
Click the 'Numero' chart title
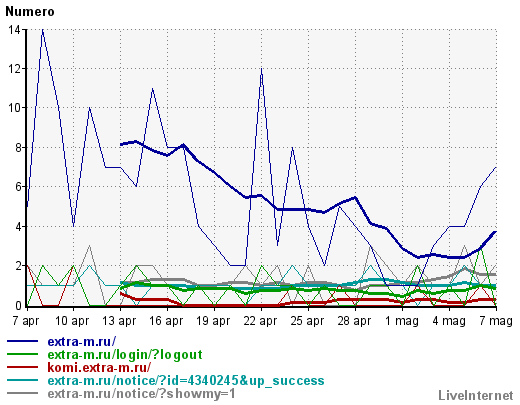pyautogui.click(x=30, y=12)
